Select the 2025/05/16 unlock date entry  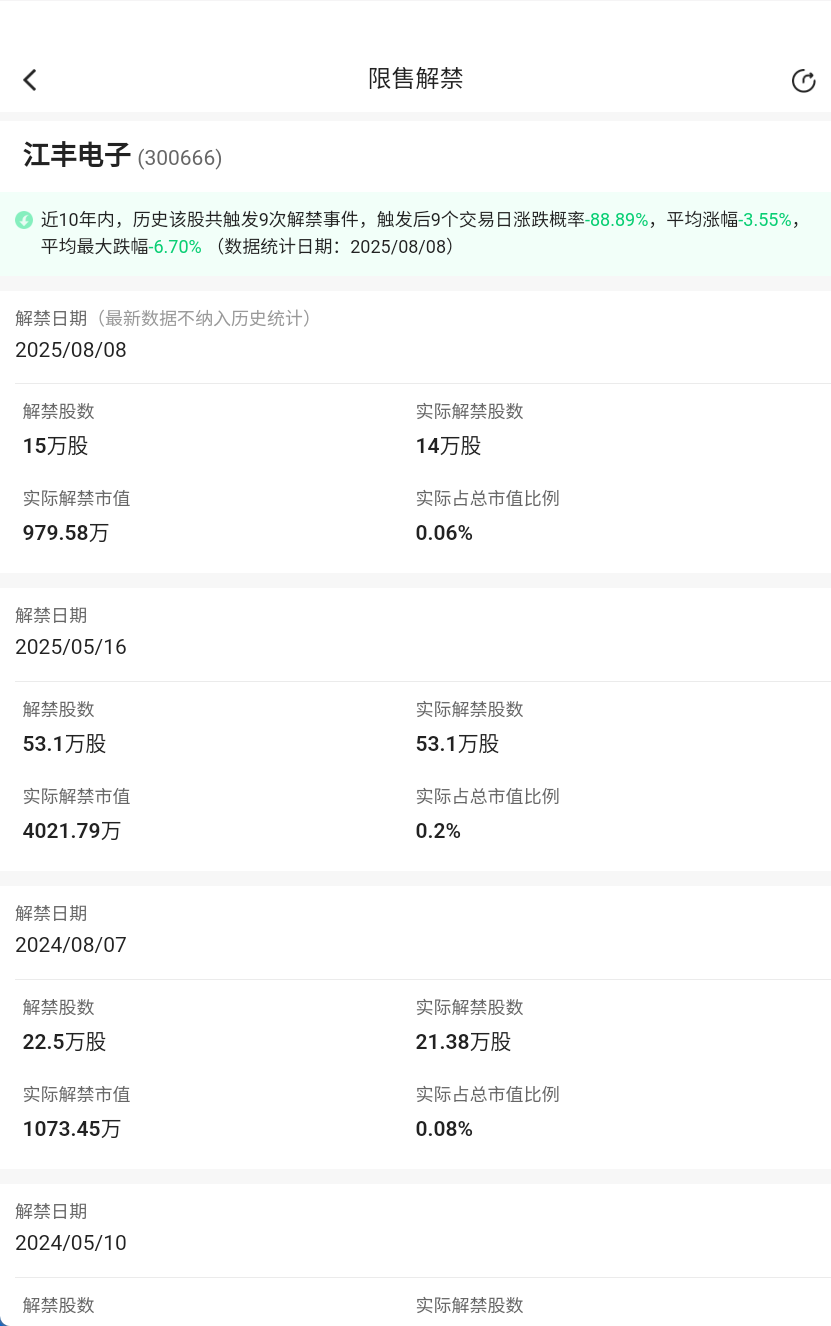tap(71, 647)
